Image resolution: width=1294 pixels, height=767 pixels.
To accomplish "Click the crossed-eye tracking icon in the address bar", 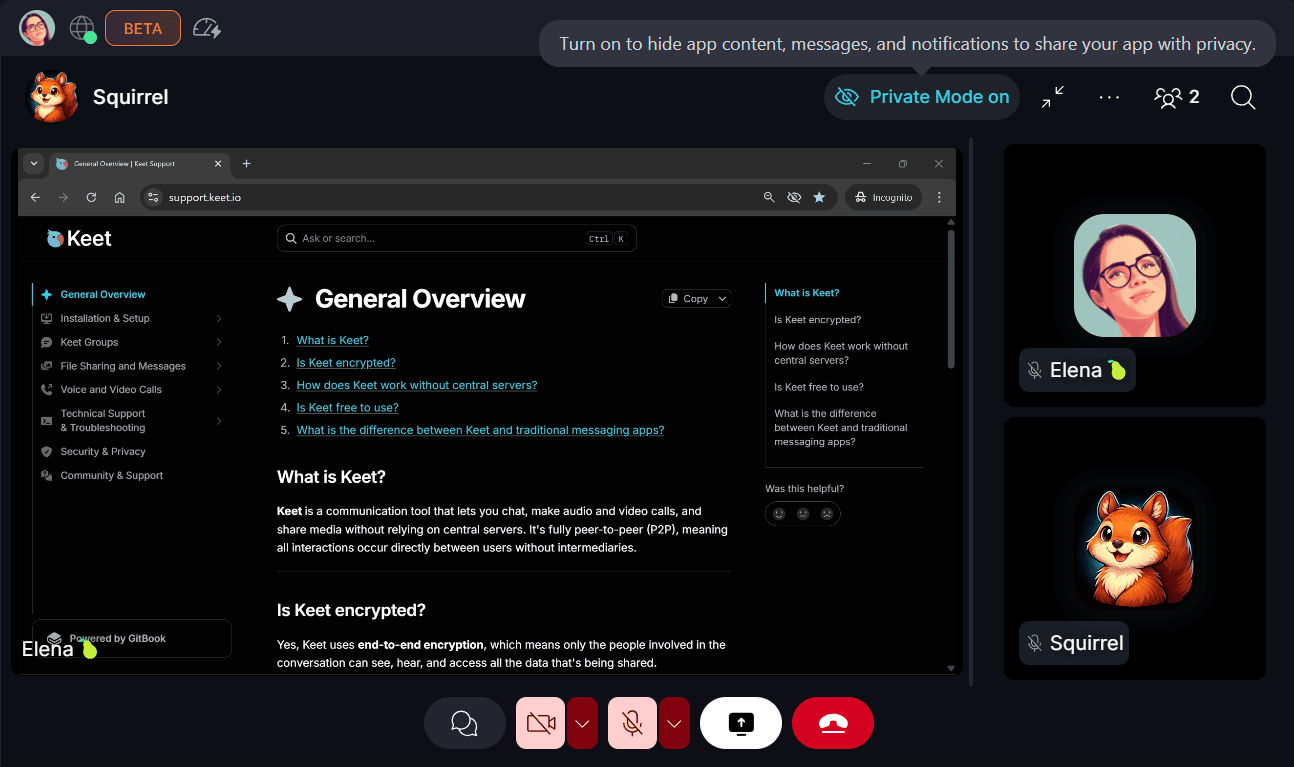I will (794, 198).
